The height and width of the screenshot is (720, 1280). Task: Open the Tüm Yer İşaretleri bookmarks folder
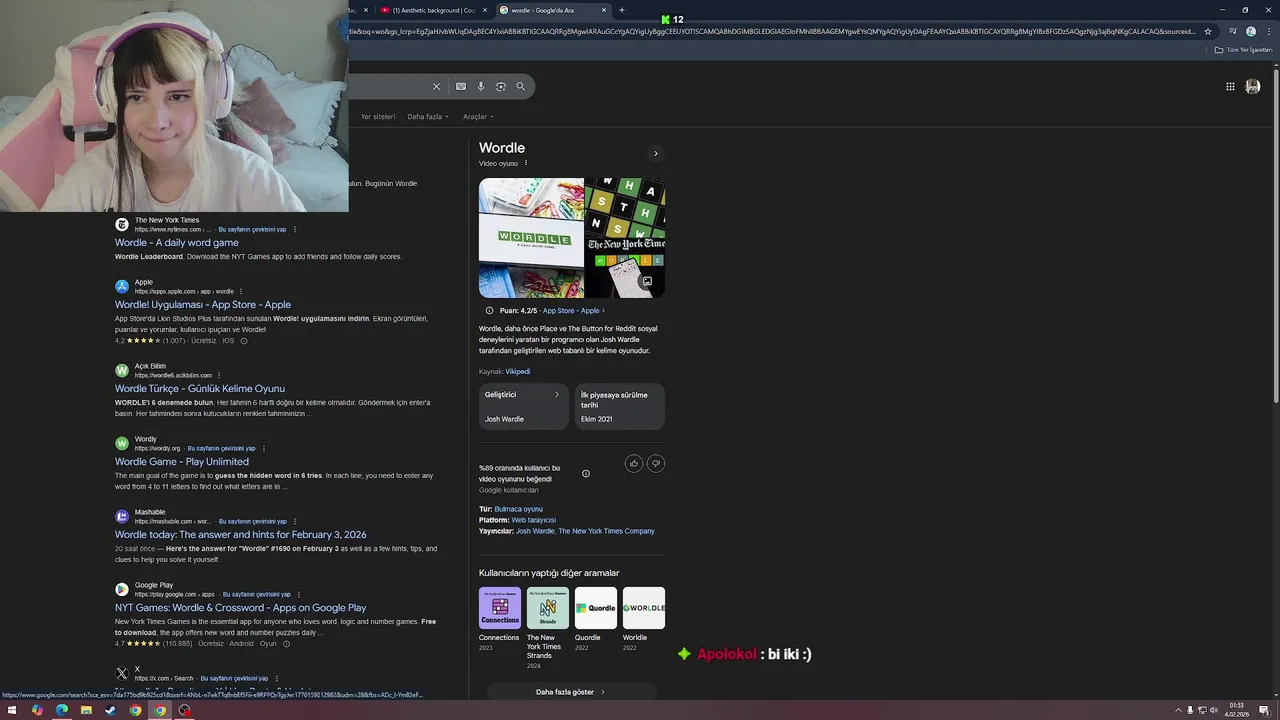1244,50
